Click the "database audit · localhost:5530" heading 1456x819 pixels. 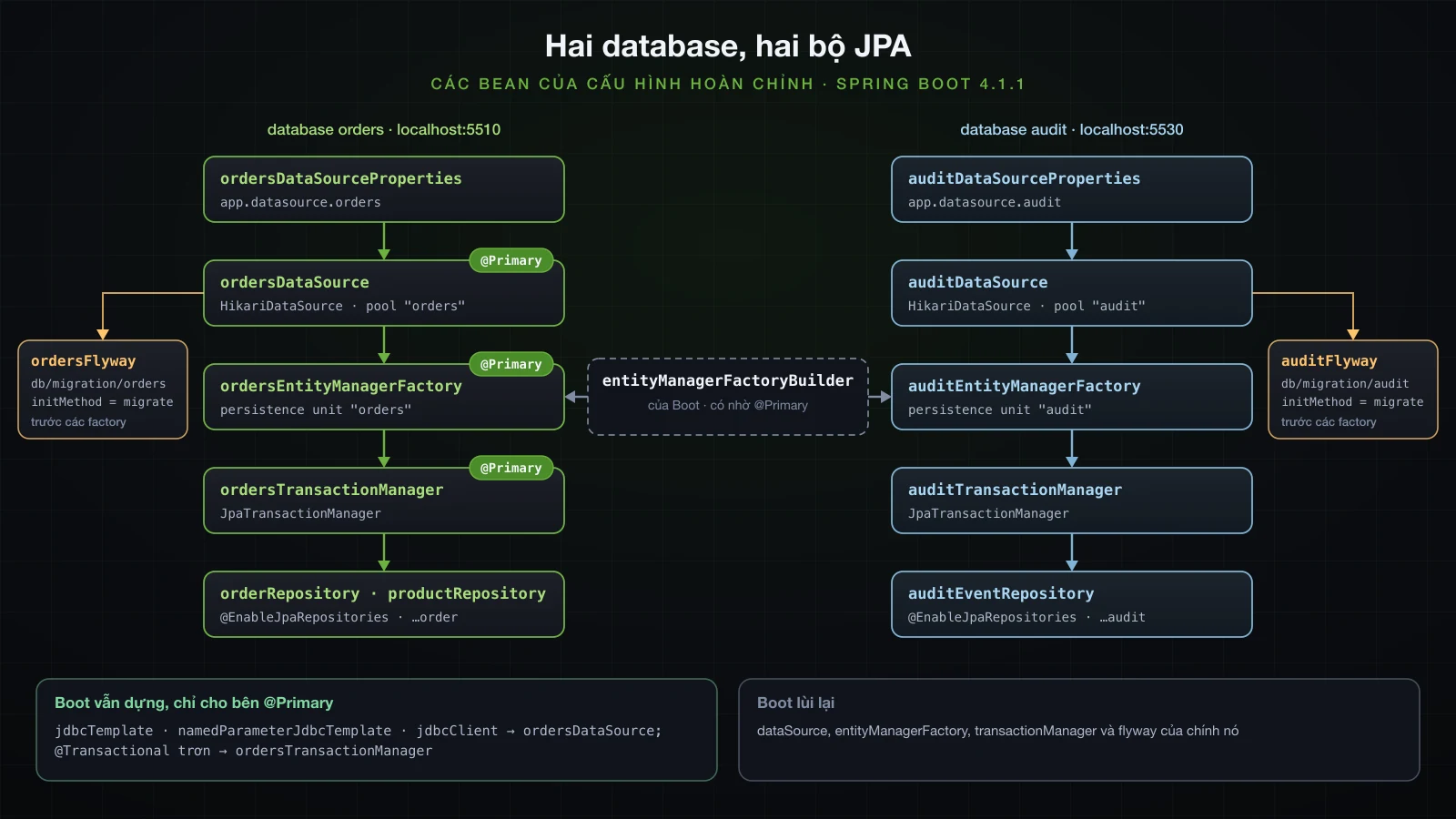(x=1072, y=129)
